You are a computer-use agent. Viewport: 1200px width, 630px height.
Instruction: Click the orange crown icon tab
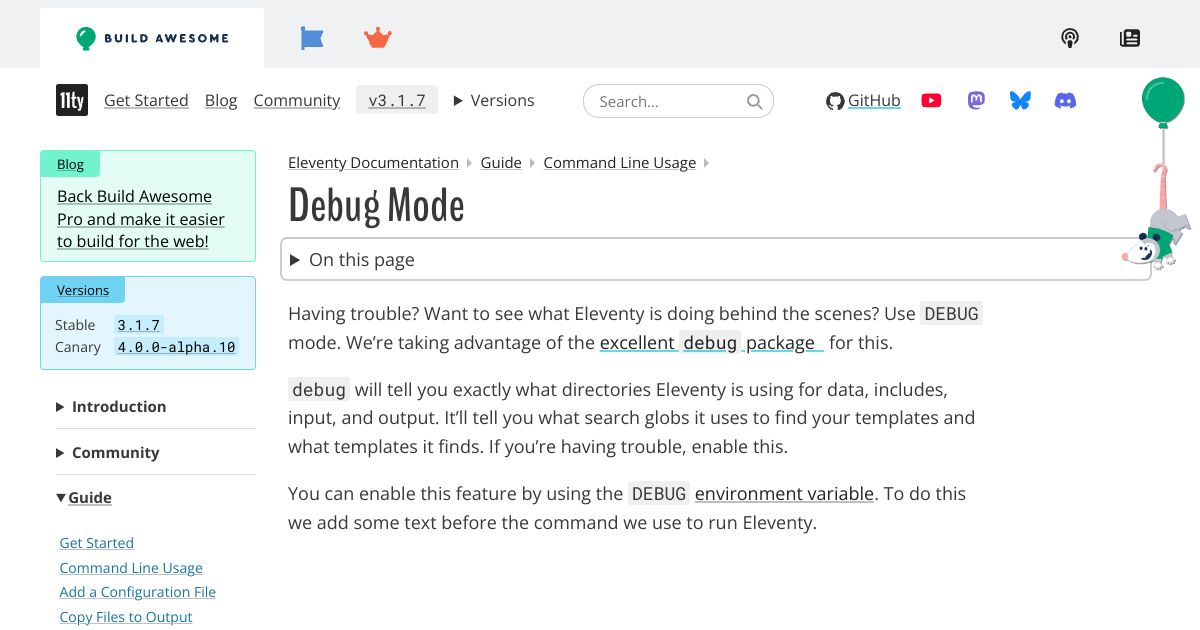pyautogui.click(x=378, y=38)
